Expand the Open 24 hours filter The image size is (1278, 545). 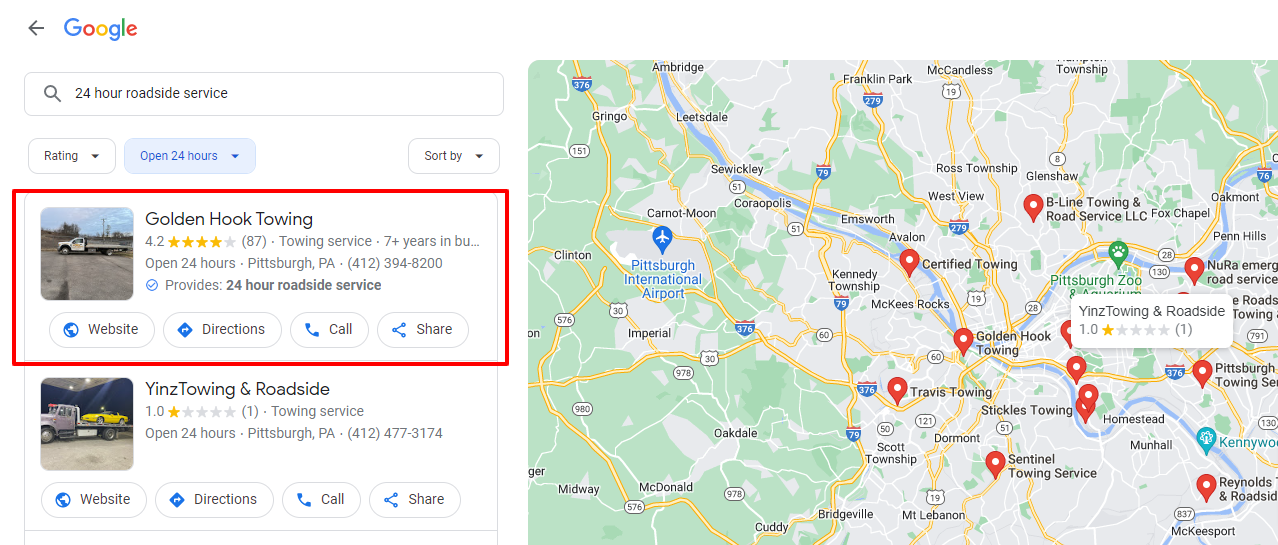pyautogui.click(x=189, y=156)
